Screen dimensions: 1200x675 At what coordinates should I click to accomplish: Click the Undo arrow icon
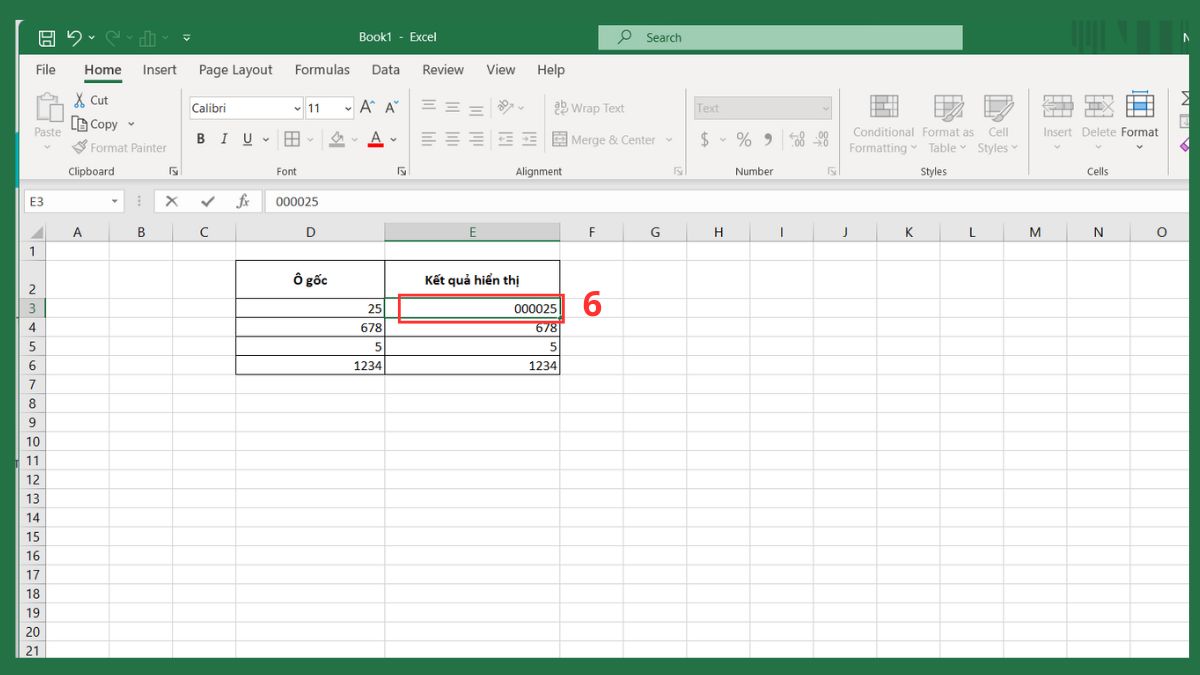click(74, 38)
